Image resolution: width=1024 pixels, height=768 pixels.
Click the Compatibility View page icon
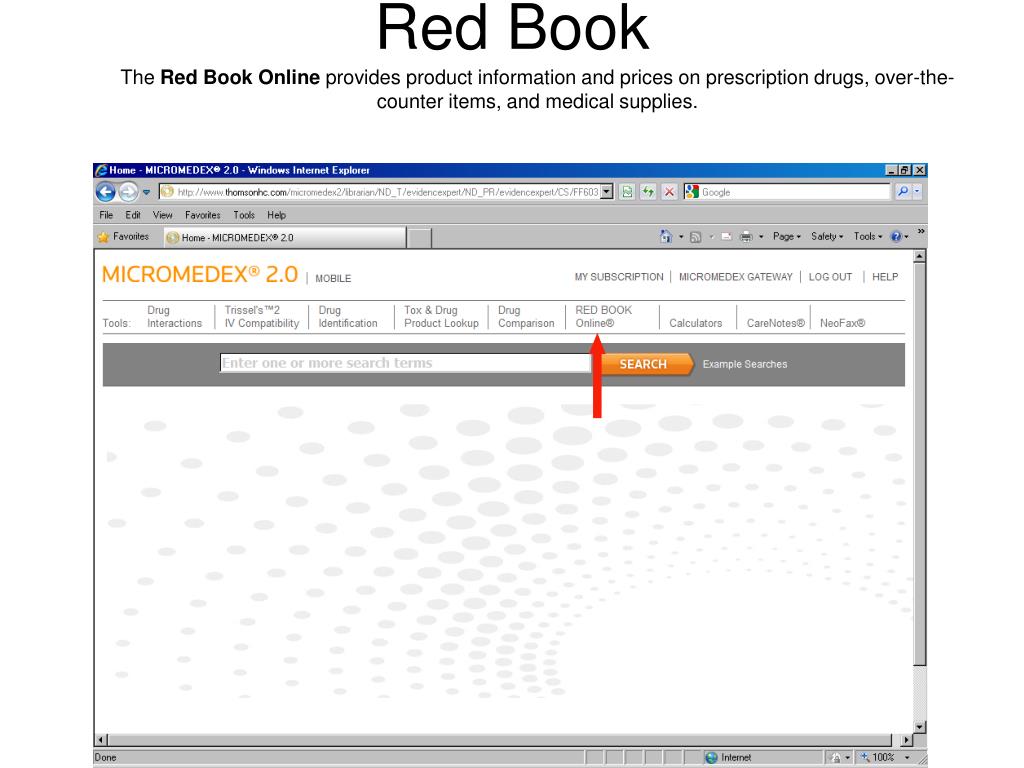pyautogui.click(x=627, y=192)
